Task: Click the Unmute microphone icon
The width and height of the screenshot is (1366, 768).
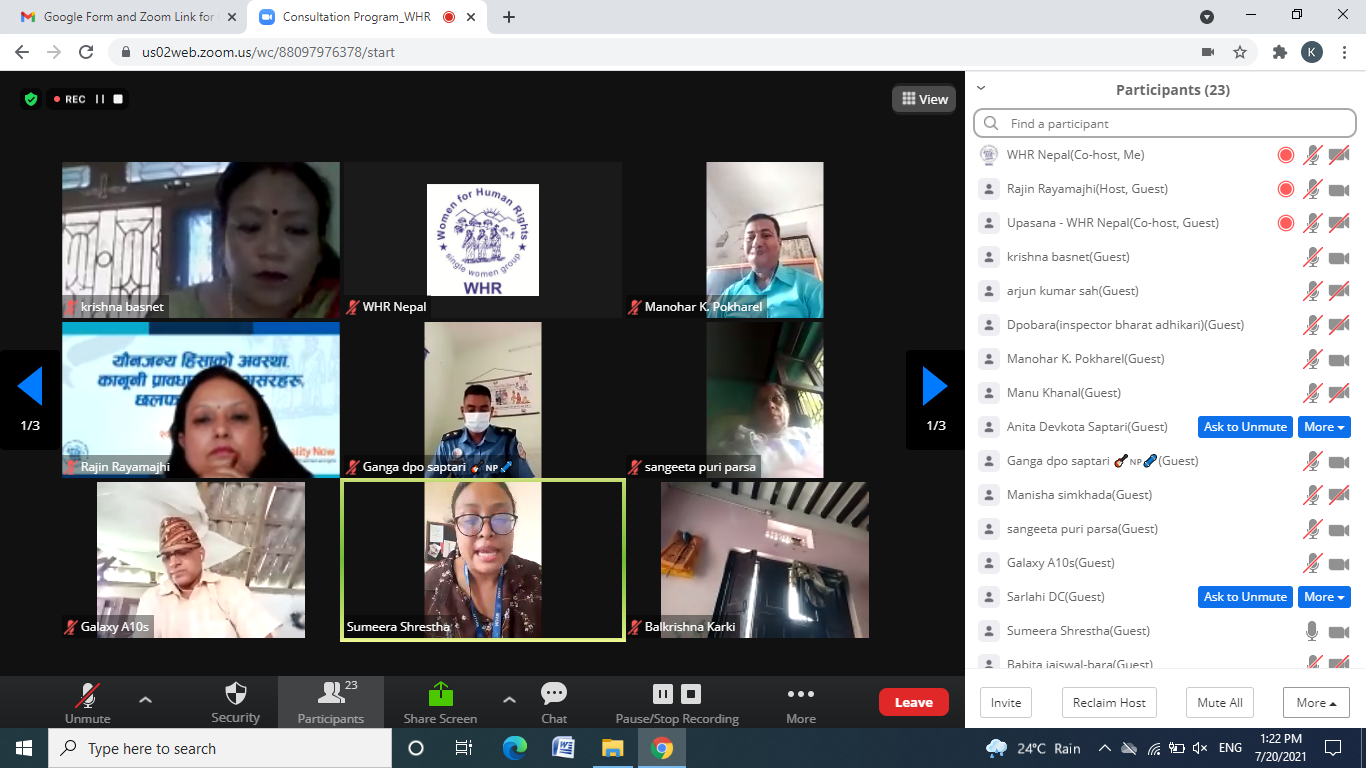Action: (x=88, y=694)
